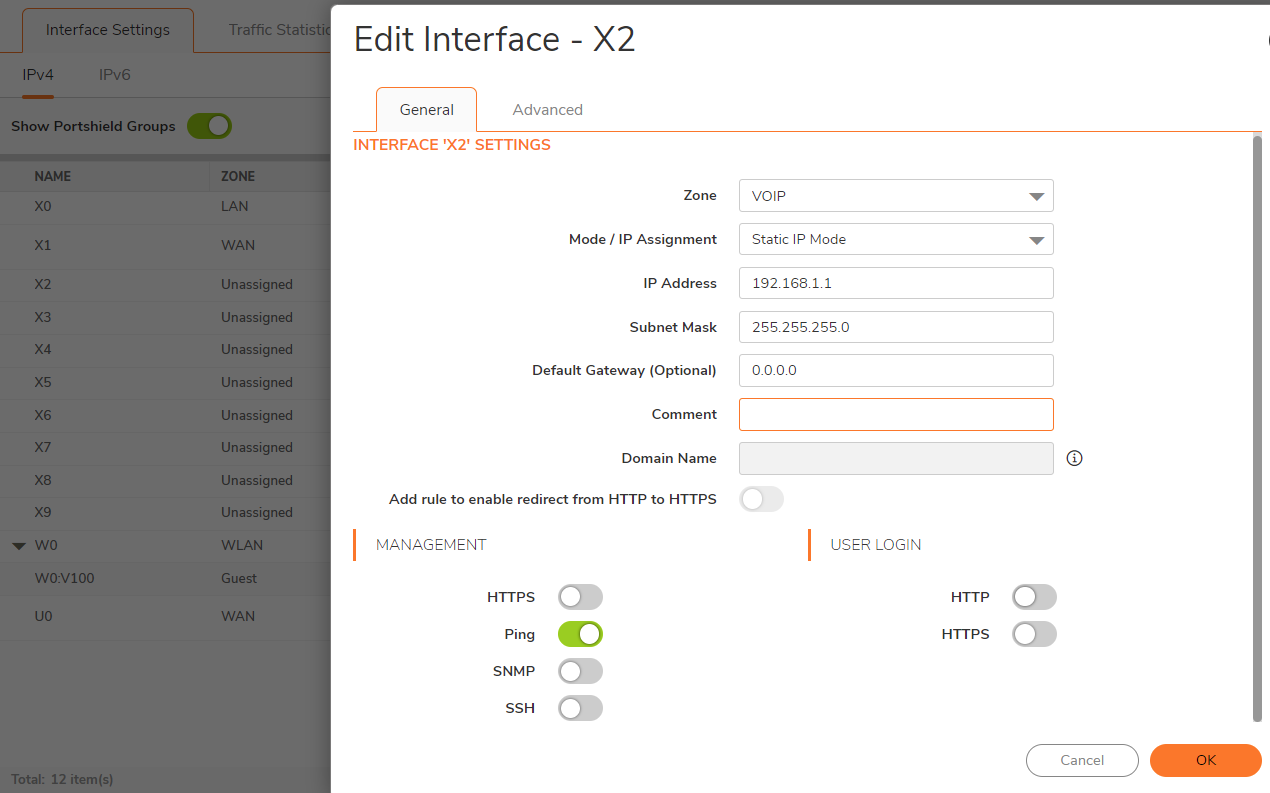
Task: Select the X1 interface row
Action: 165,246
